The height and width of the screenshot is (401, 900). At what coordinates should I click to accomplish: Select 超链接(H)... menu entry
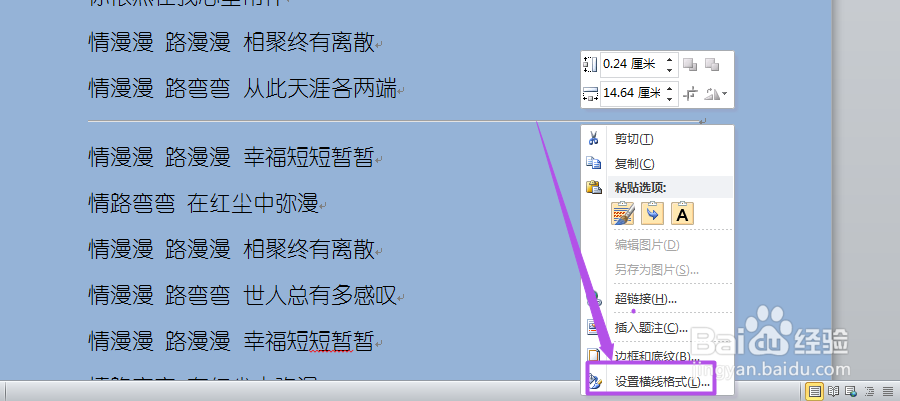(x=658, y=299)
